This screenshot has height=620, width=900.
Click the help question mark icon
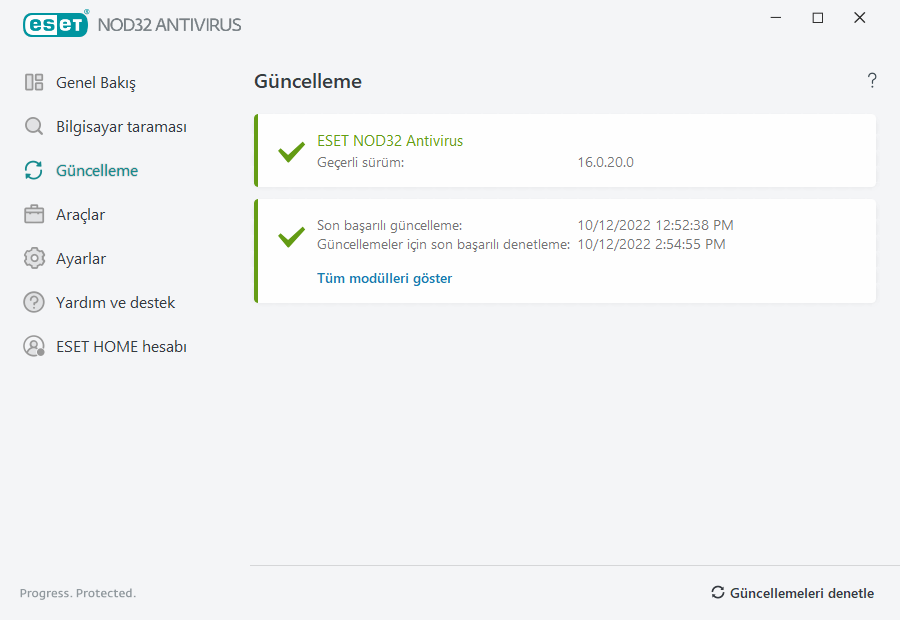[x=872, y=81]
